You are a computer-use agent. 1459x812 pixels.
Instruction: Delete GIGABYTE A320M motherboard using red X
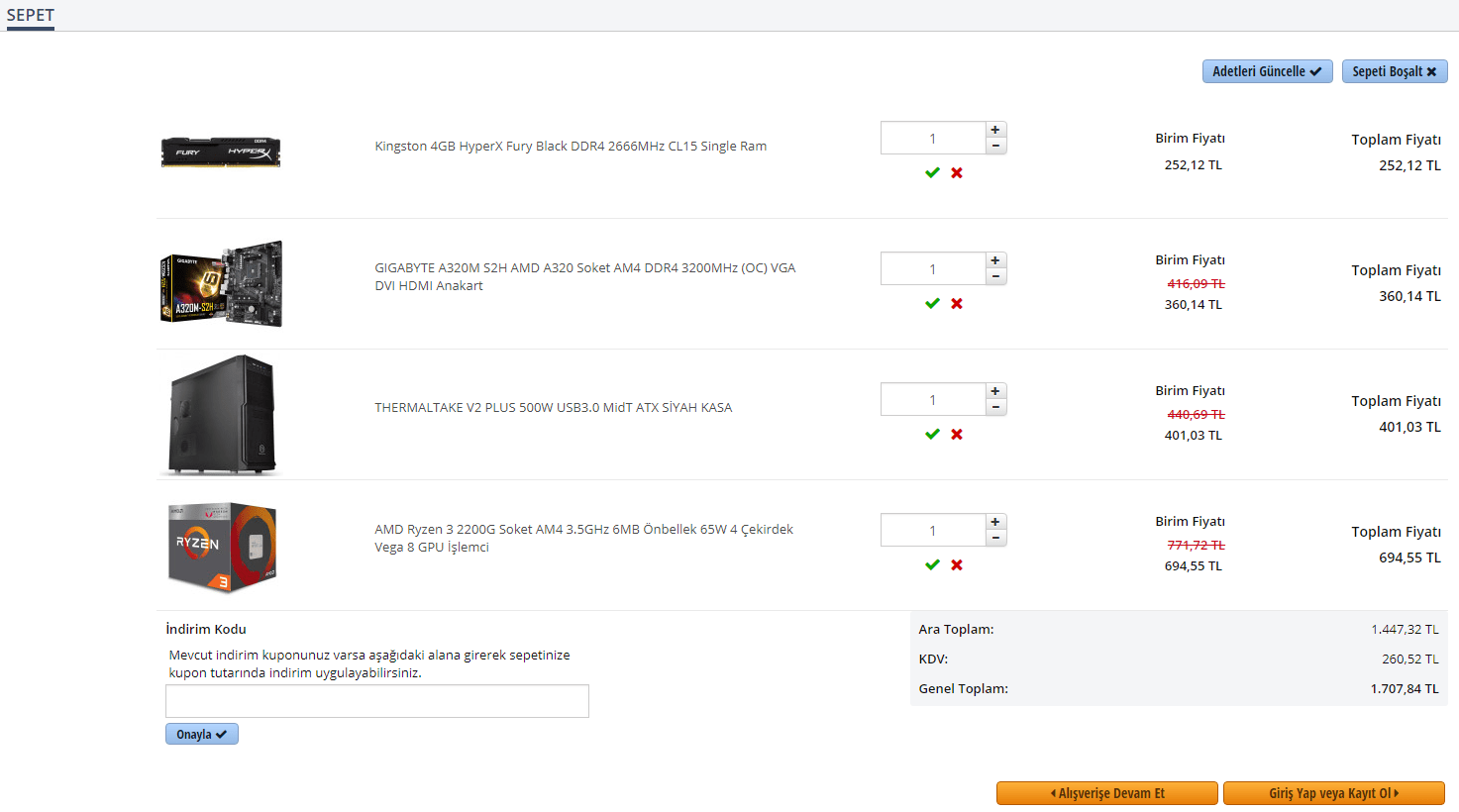[x=957, y=303]
